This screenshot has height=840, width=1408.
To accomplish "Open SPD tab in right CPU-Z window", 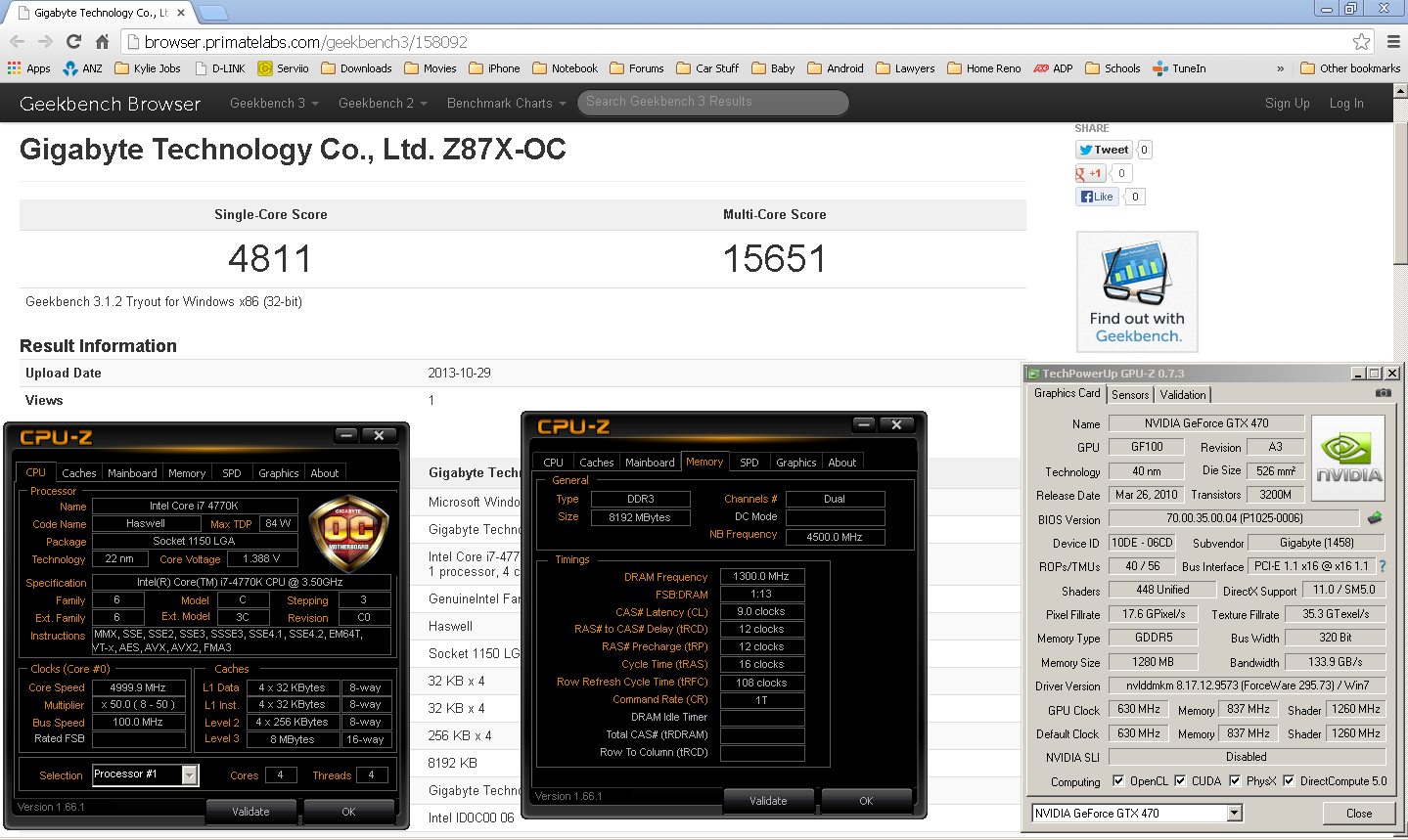I will (749, 463).
